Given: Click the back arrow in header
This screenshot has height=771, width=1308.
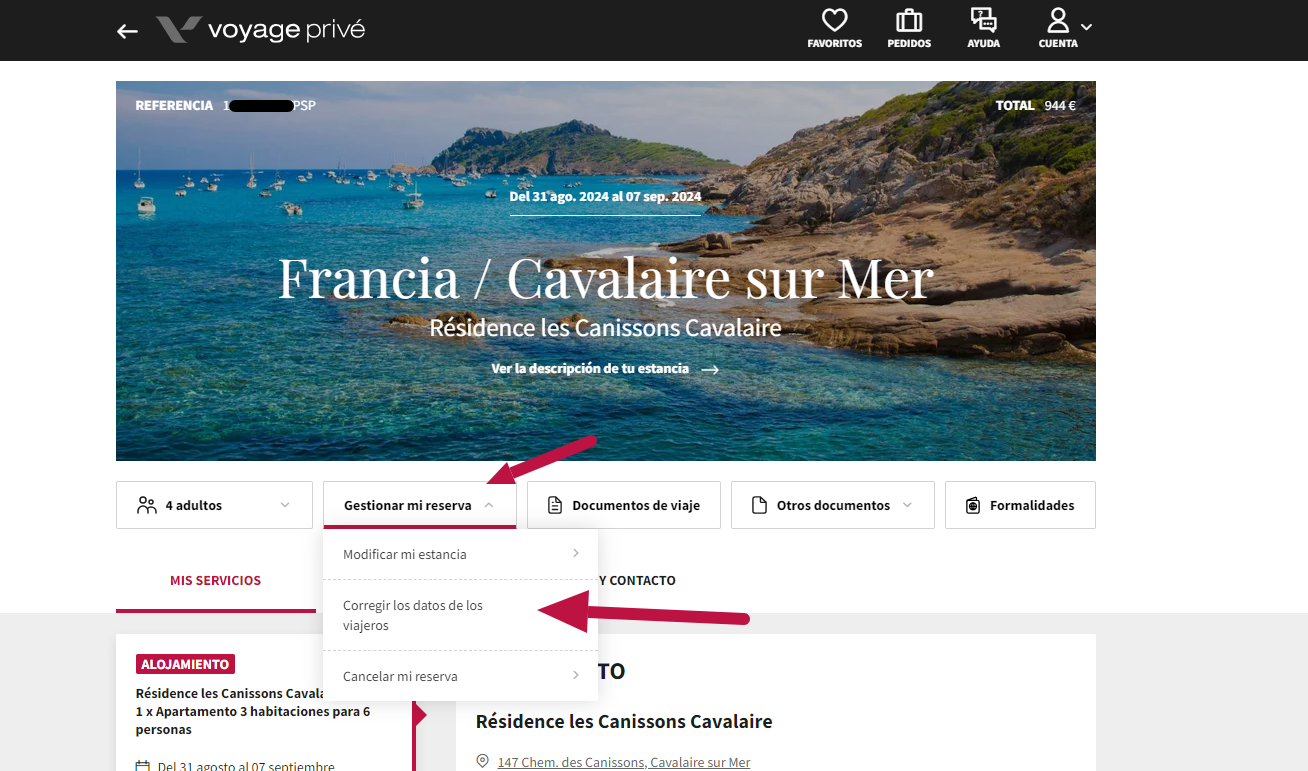Looking at the screenshot, I should (127, 31).
